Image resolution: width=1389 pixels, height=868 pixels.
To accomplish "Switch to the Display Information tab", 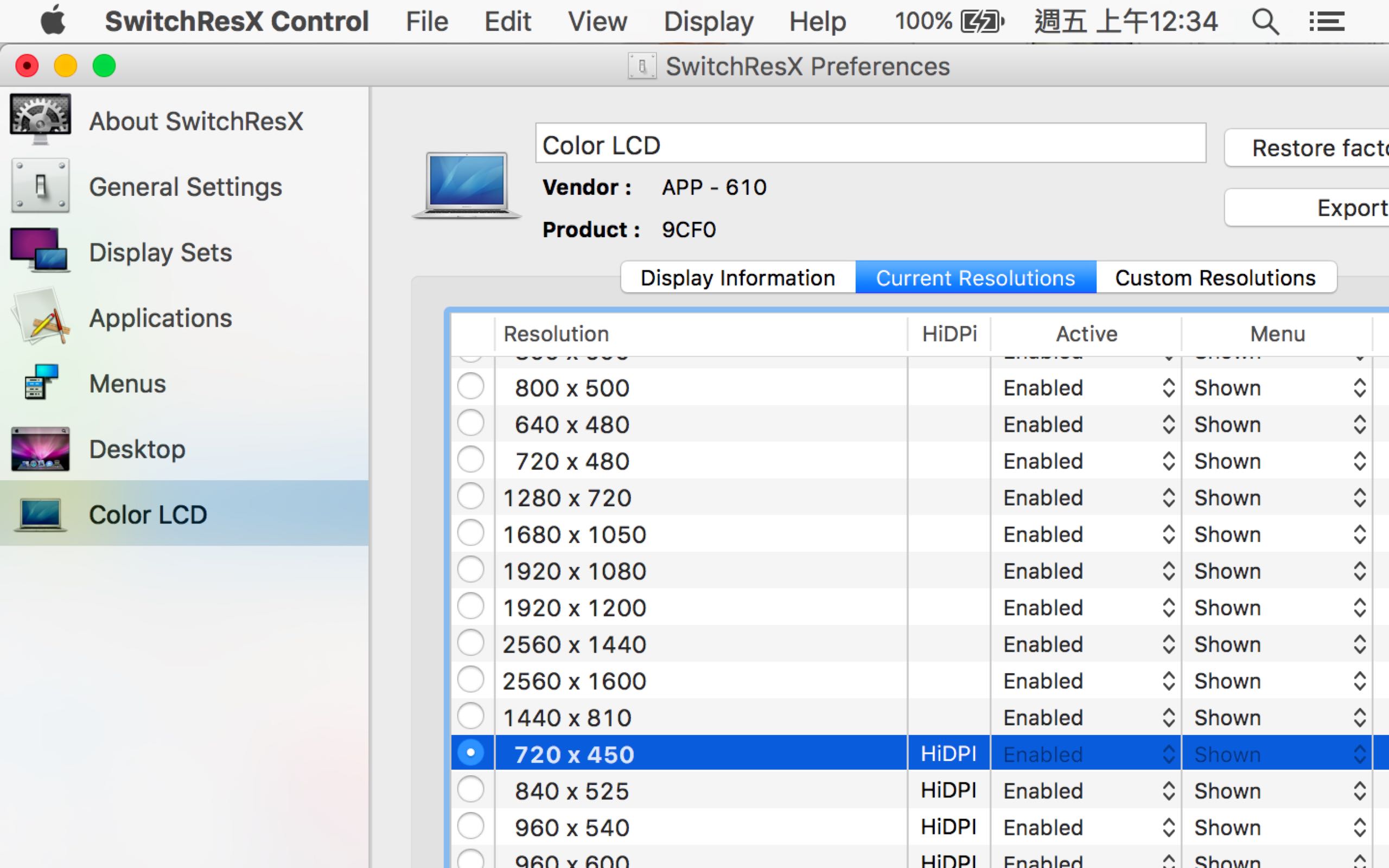I will coord(737,278).
